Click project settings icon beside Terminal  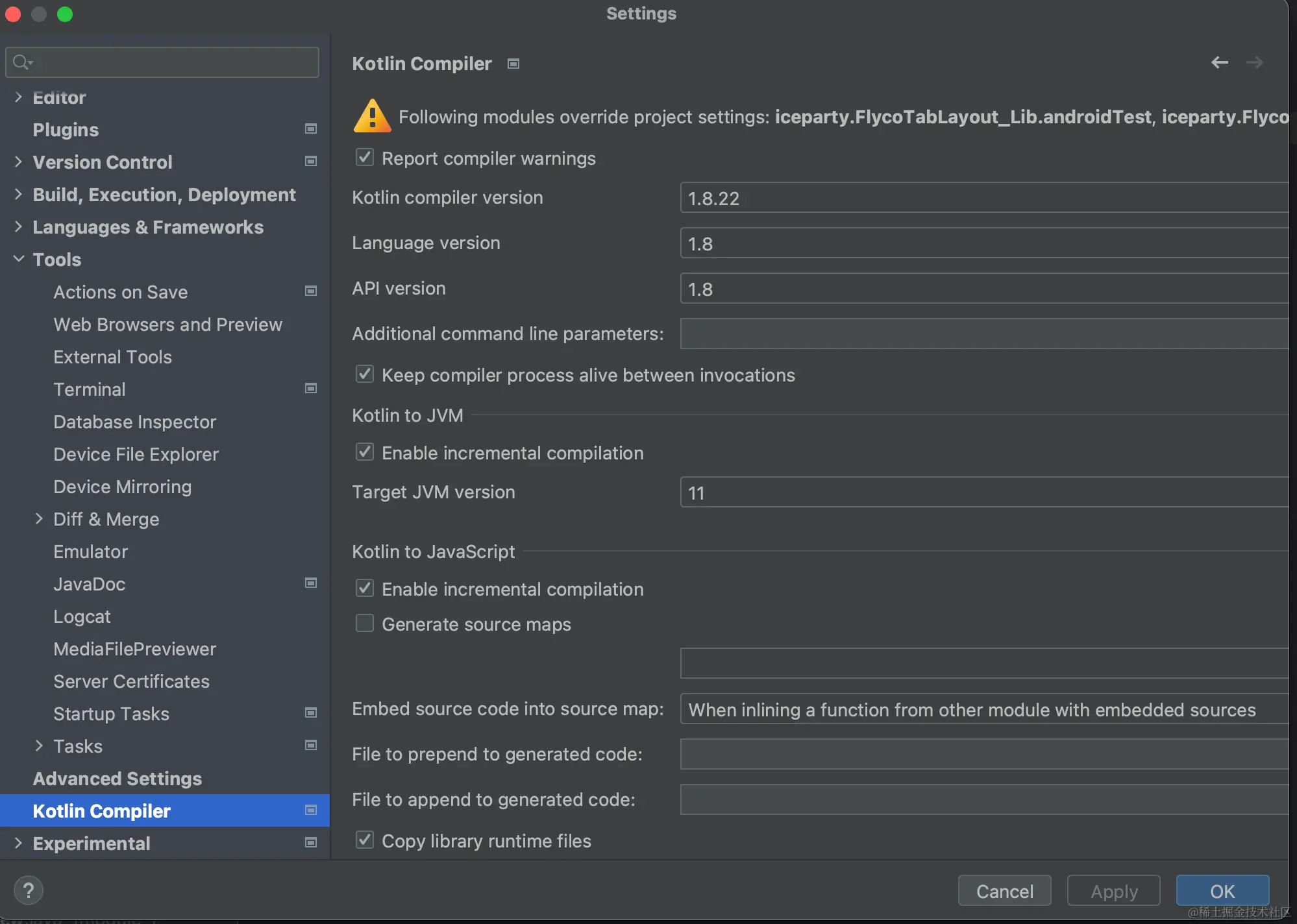[x=311, y=389]
